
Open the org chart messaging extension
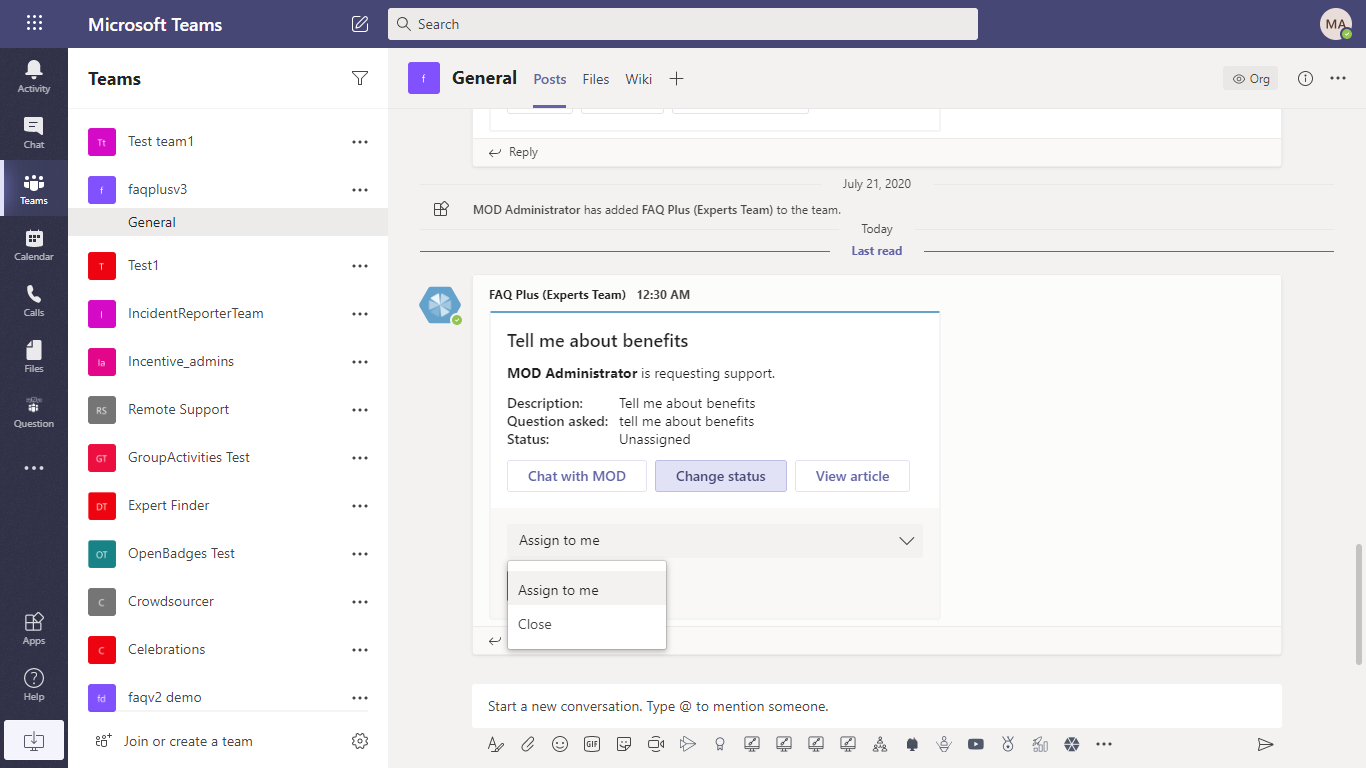(880, 744)
